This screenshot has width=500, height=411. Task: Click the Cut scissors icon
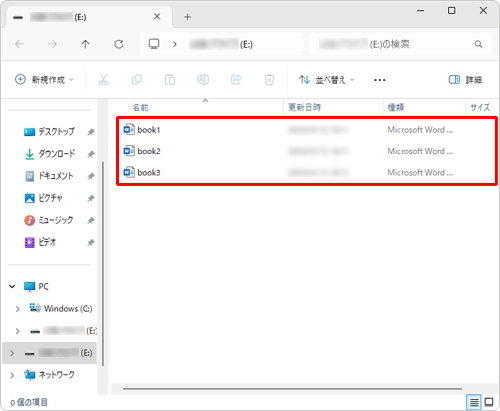103,80
